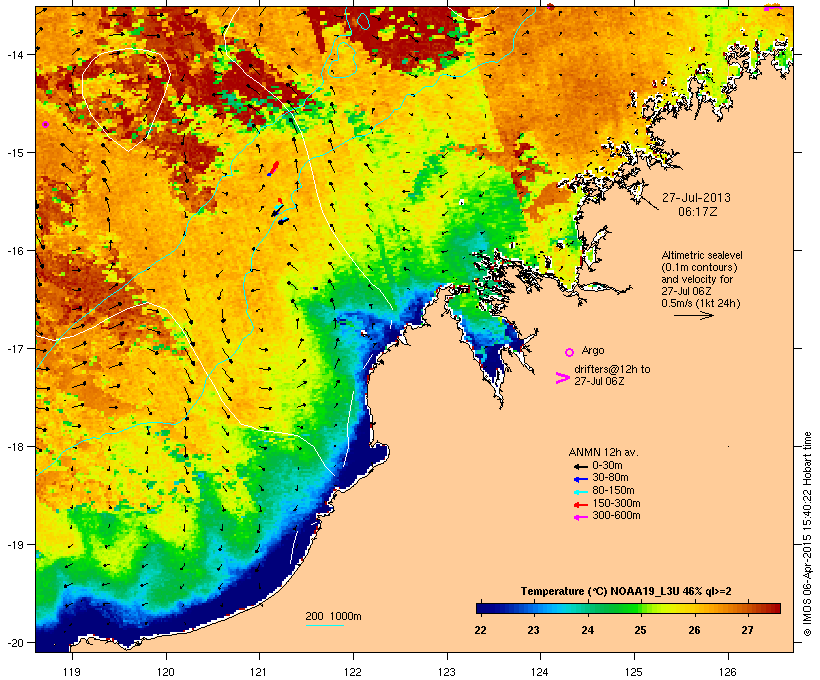Click the '150-300m' depth range label

tap(616, 503)
